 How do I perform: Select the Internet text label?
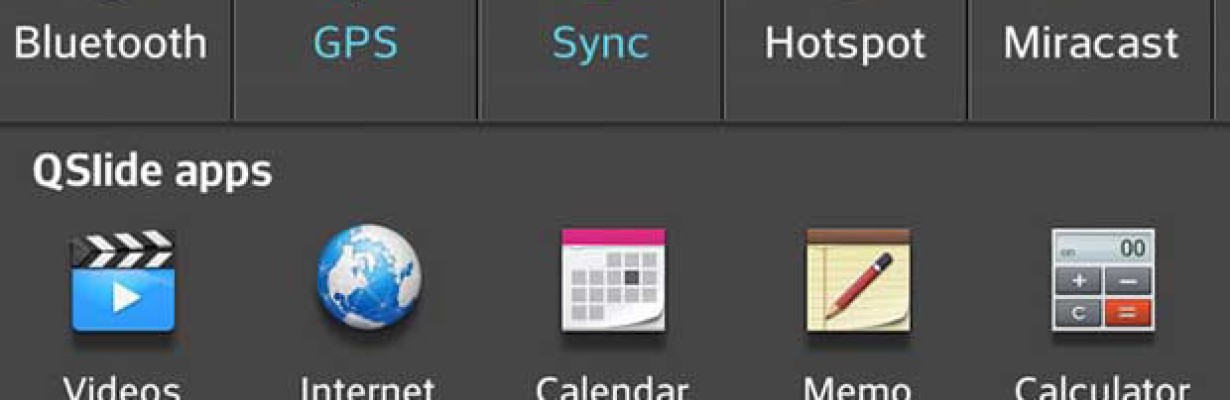pos(368,388)
